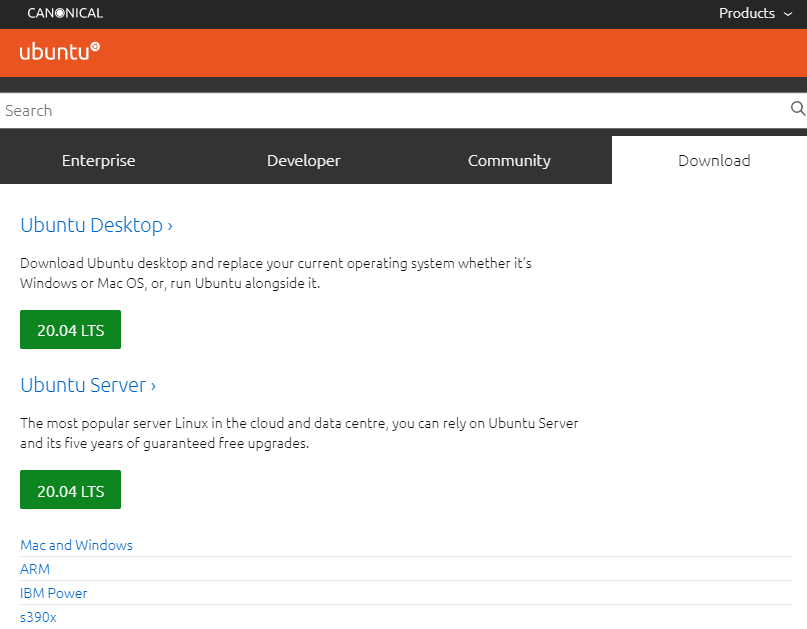Open the Ubuntu Desktop heading link
Viewport: 807px width, 629px height.
pyautogui.click(x=96, y=225)
